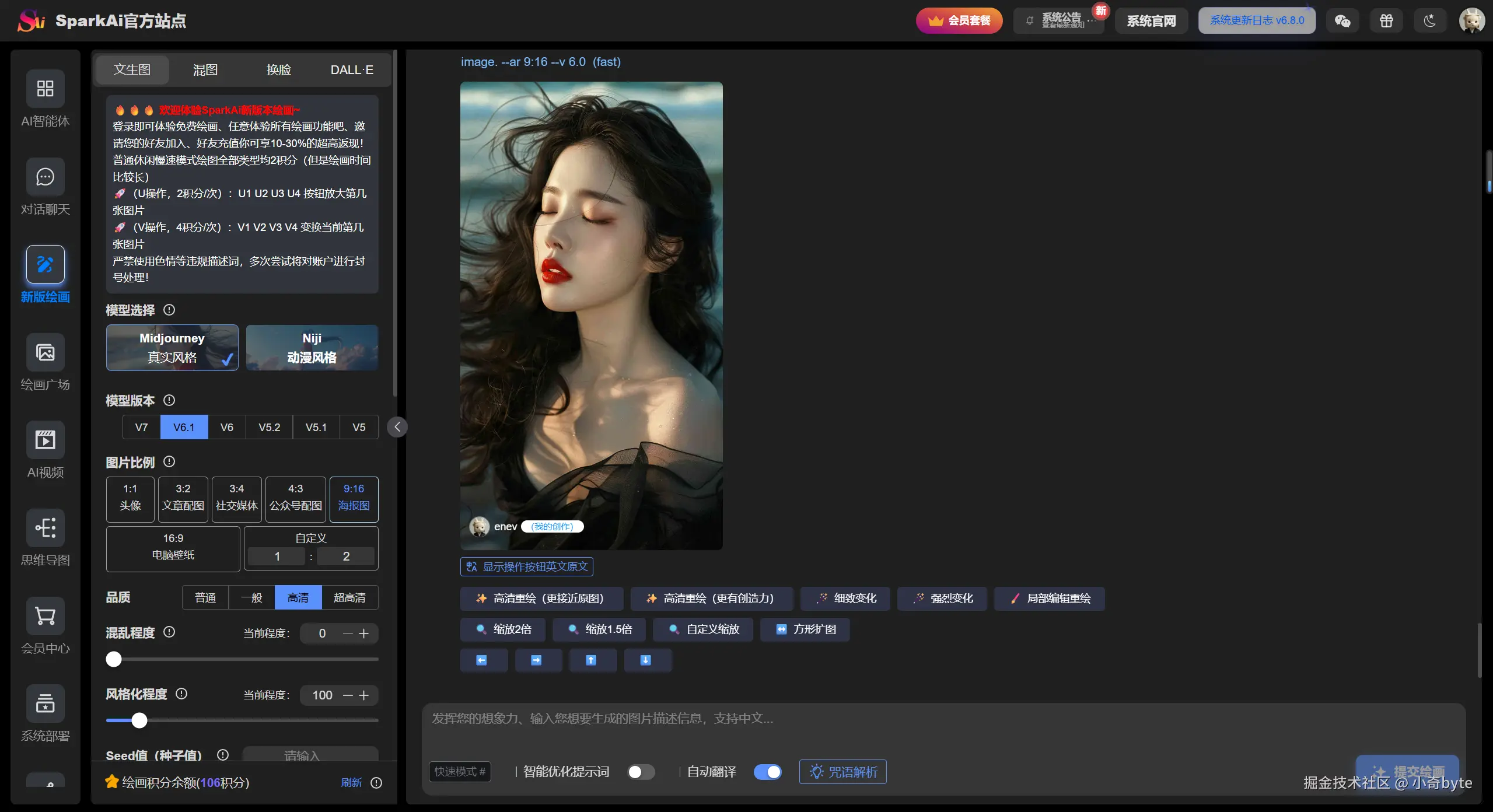
Task: Click the 风格化程度 slider handle
Action: (x=139, y=720)
